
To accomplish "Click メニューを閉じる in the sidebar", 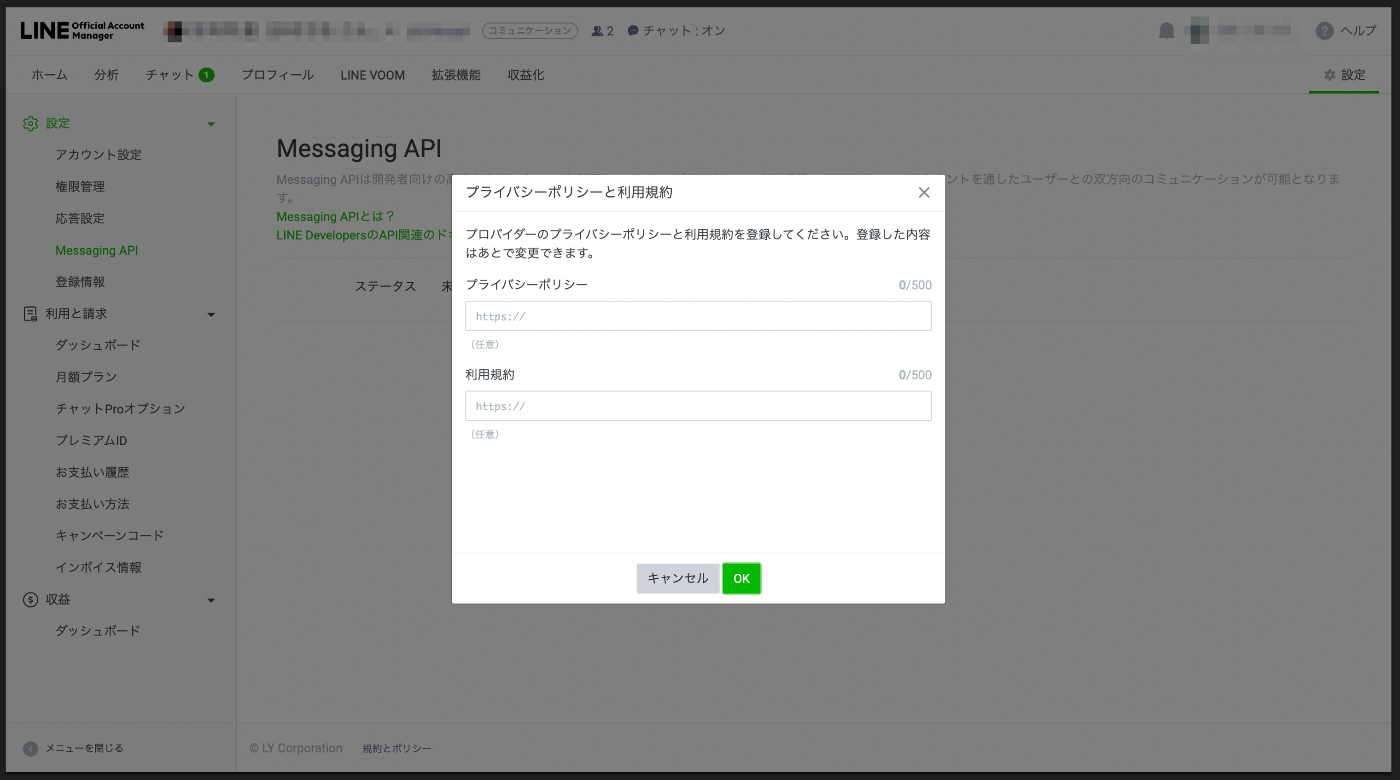I will (x=84, y=748).
